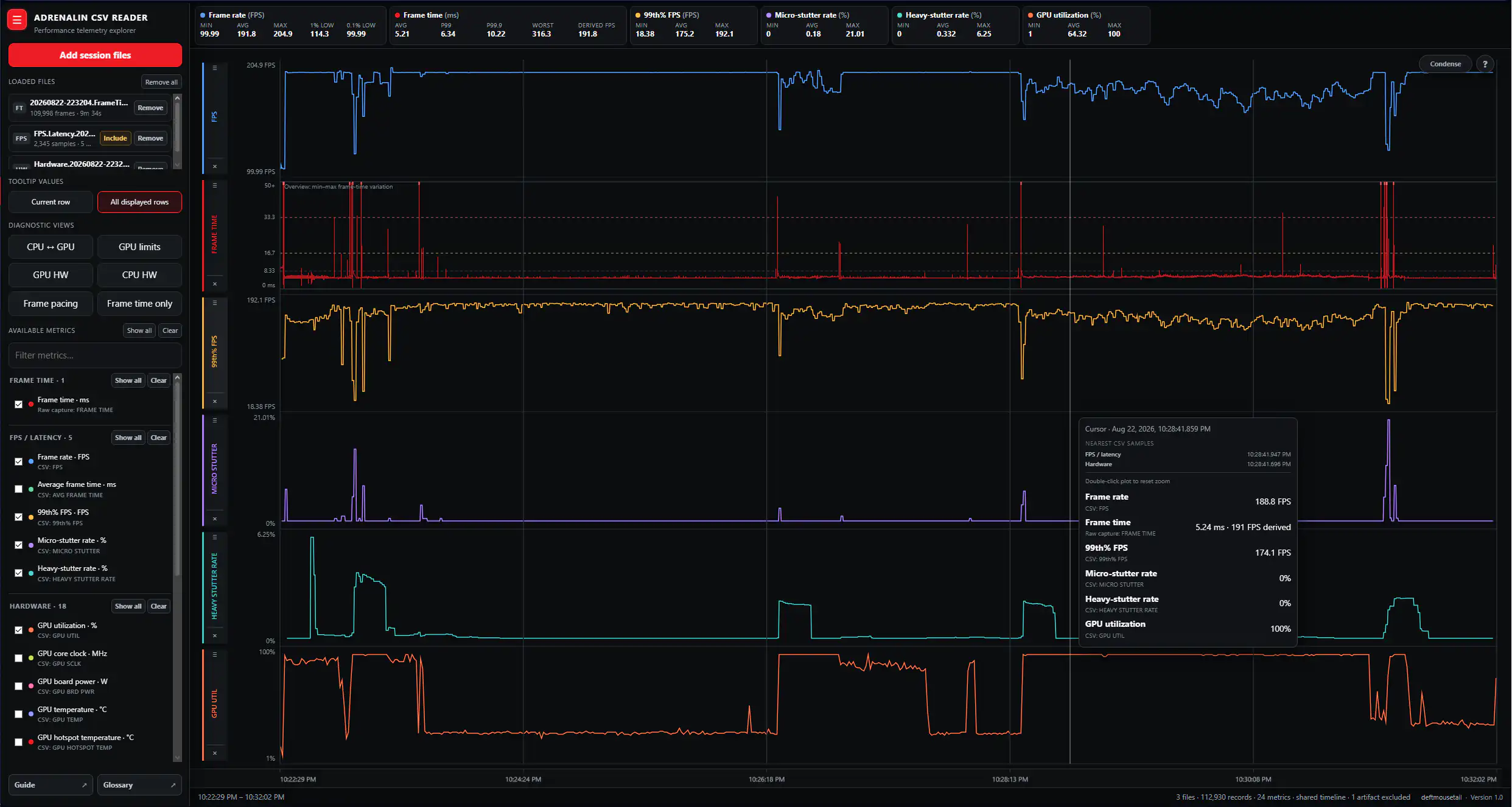Click the Heavy Stutter Rate chart handle
Image resolution: width=1512 pixels, height=807 pixels.
click(214, 537)
